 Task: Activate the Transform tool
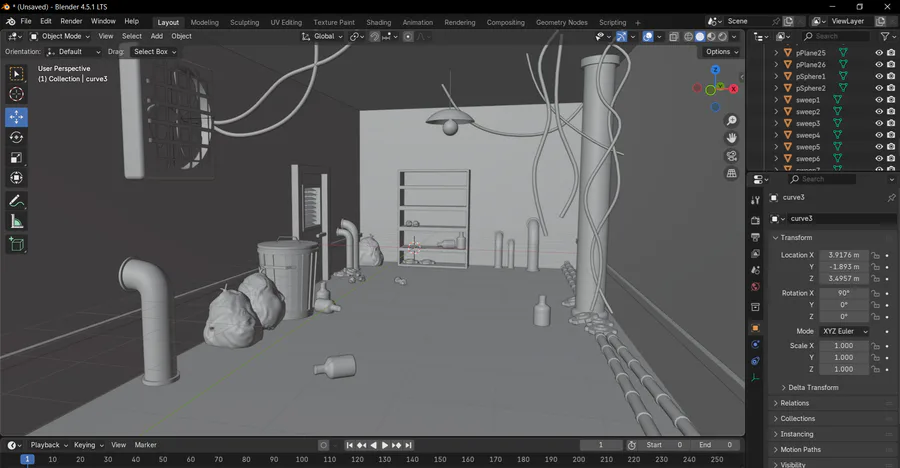(x=17, y=178)
